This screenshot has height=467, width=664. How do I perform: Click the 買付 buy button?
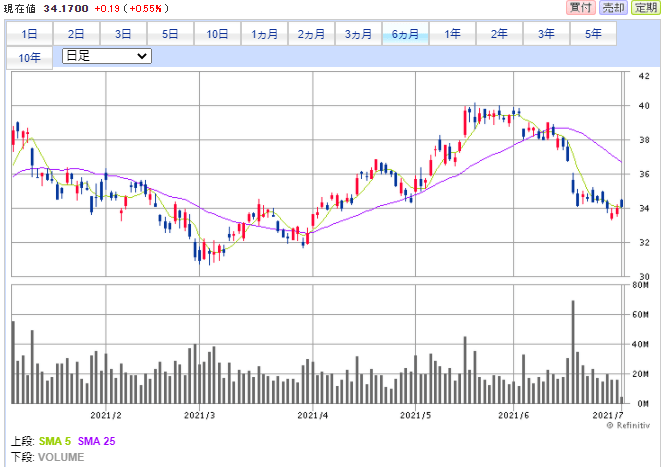[580, 8]
